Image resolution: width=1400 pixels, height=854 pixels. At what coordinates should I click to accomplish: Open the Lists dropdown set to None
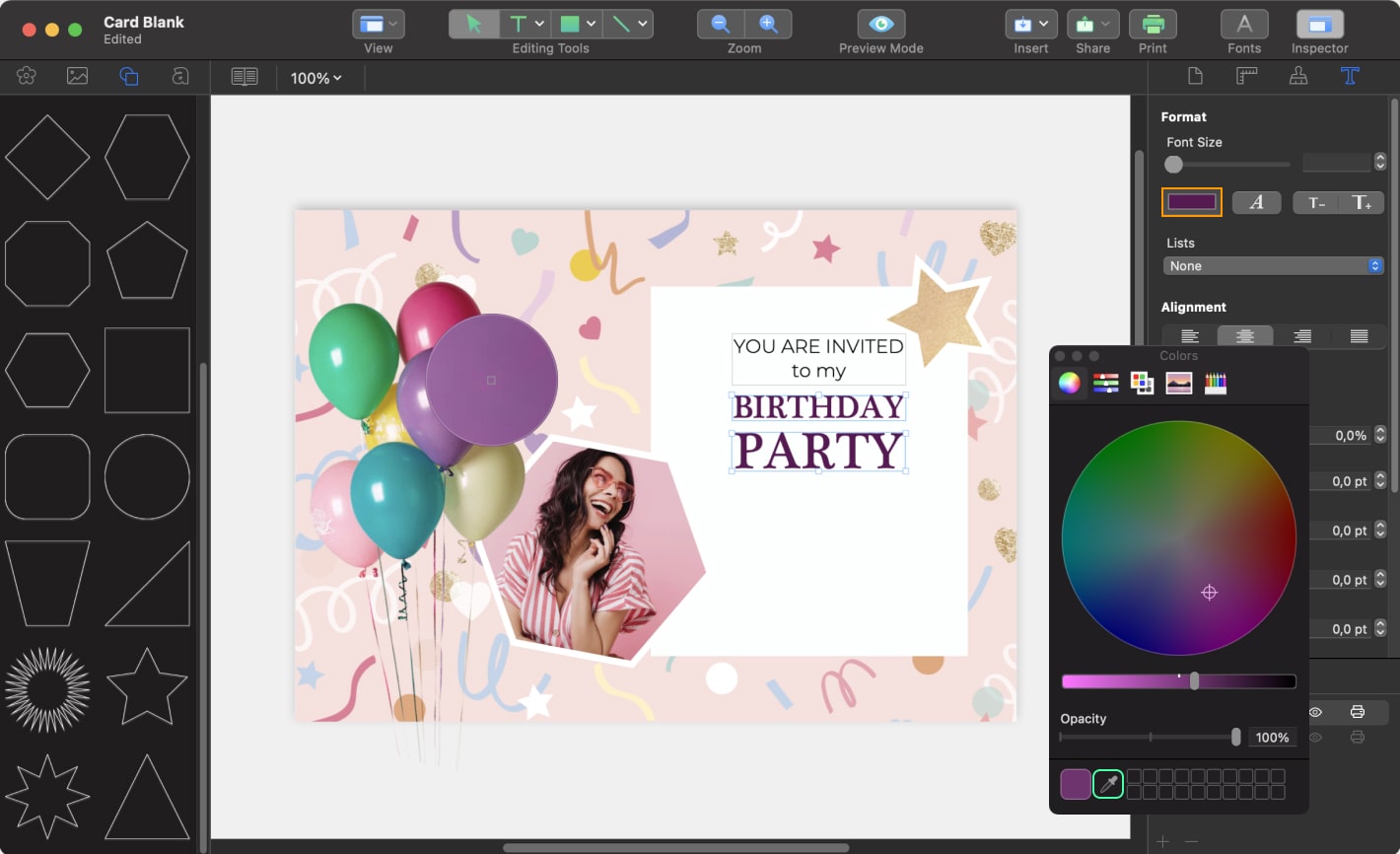[x=1273, y=265]
